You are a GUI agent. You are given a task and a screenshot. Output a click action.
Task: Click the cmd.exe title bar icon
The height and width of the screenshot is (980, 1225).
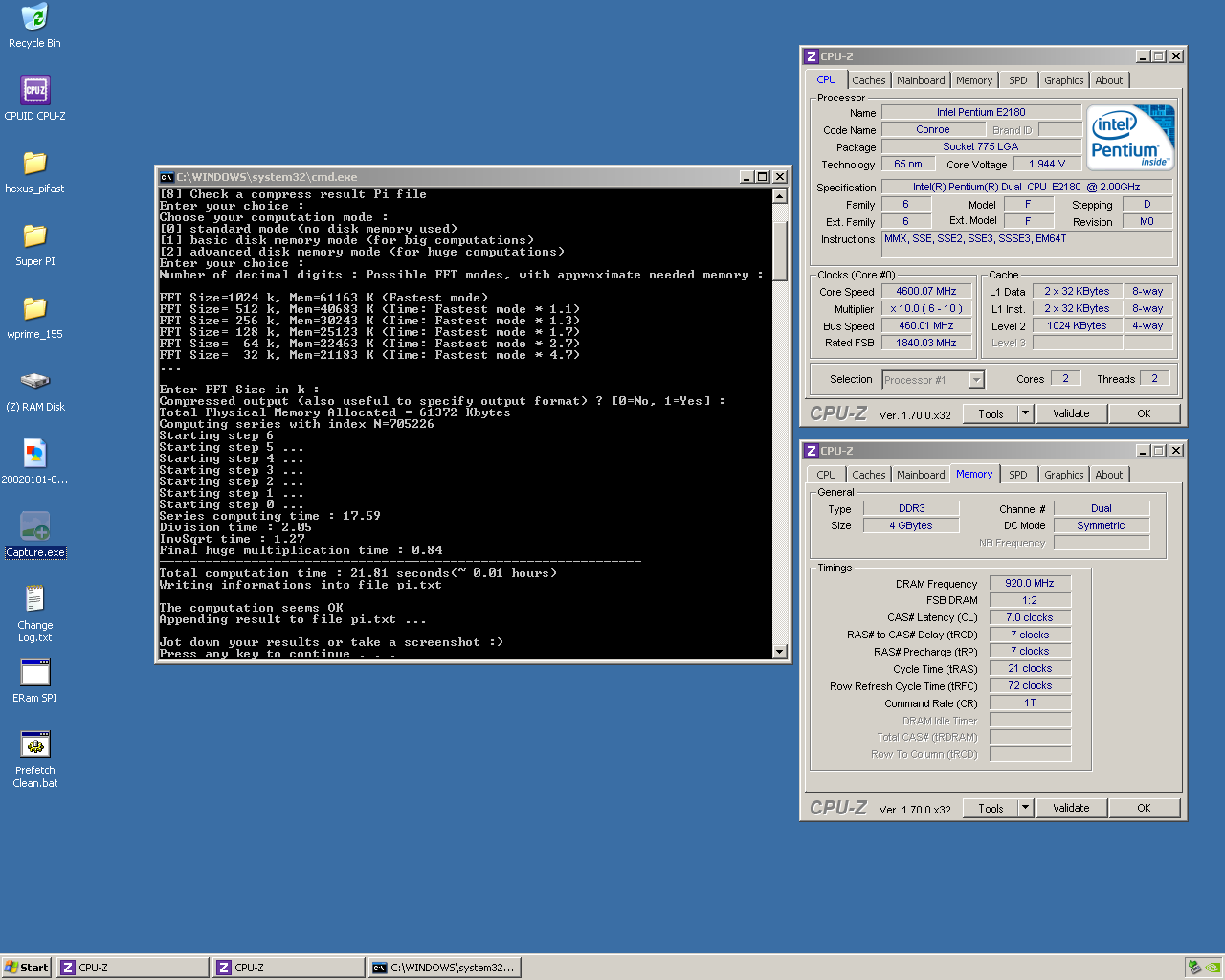[167, 177]
